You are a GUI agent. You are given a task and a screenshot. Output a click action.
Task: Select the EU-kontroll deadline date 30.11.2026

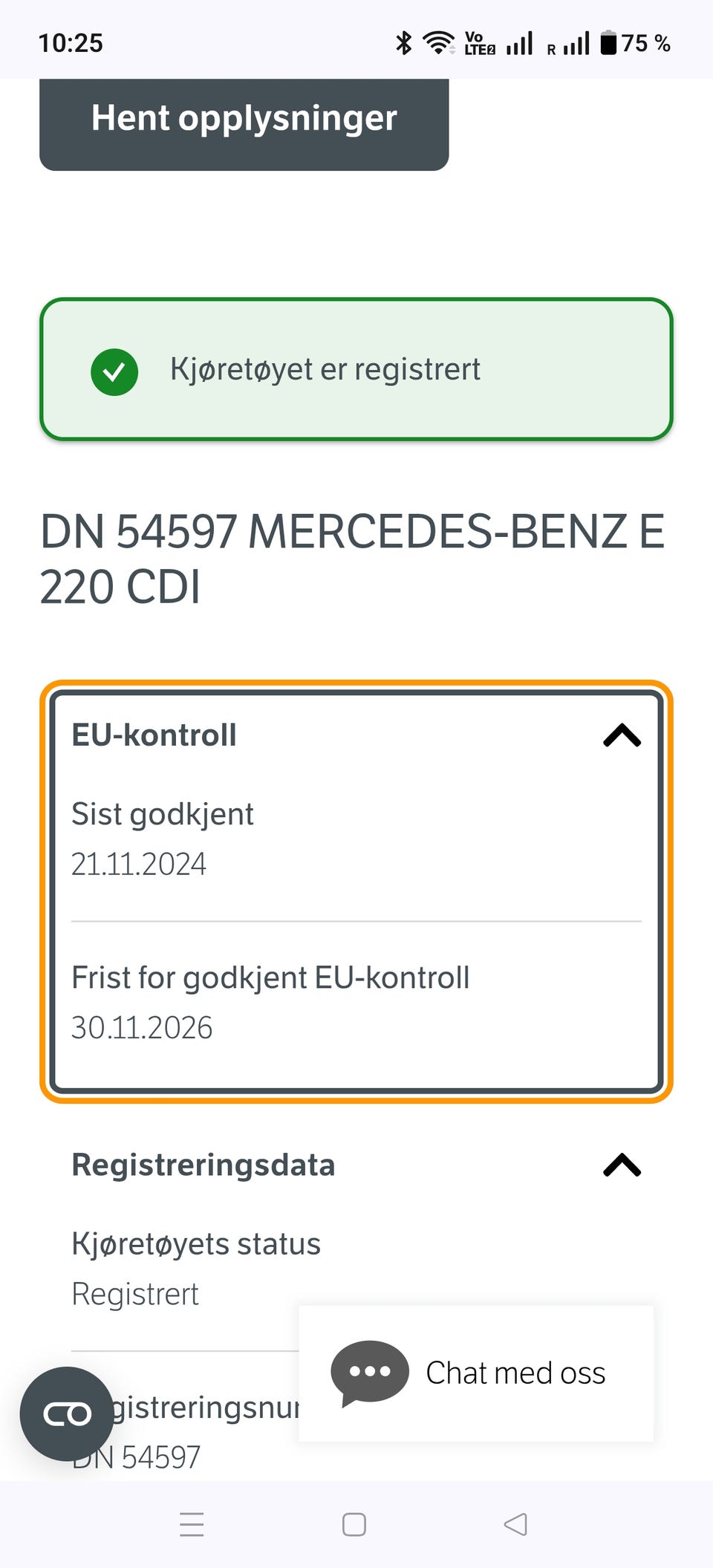click(142, 1028)
